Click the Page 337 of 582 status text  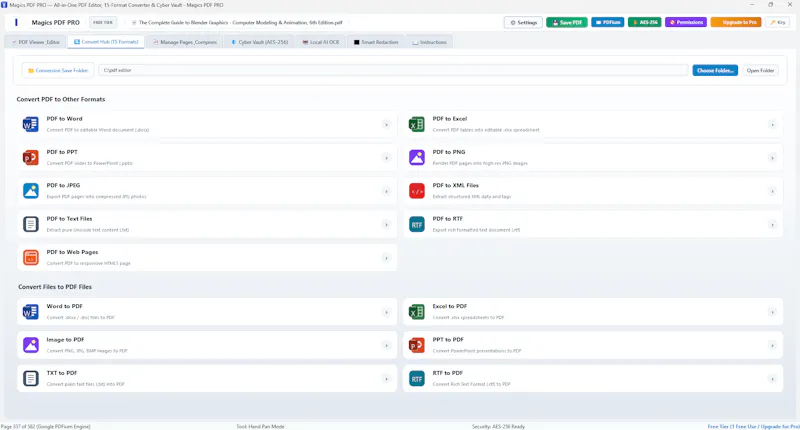click(45, 426)
